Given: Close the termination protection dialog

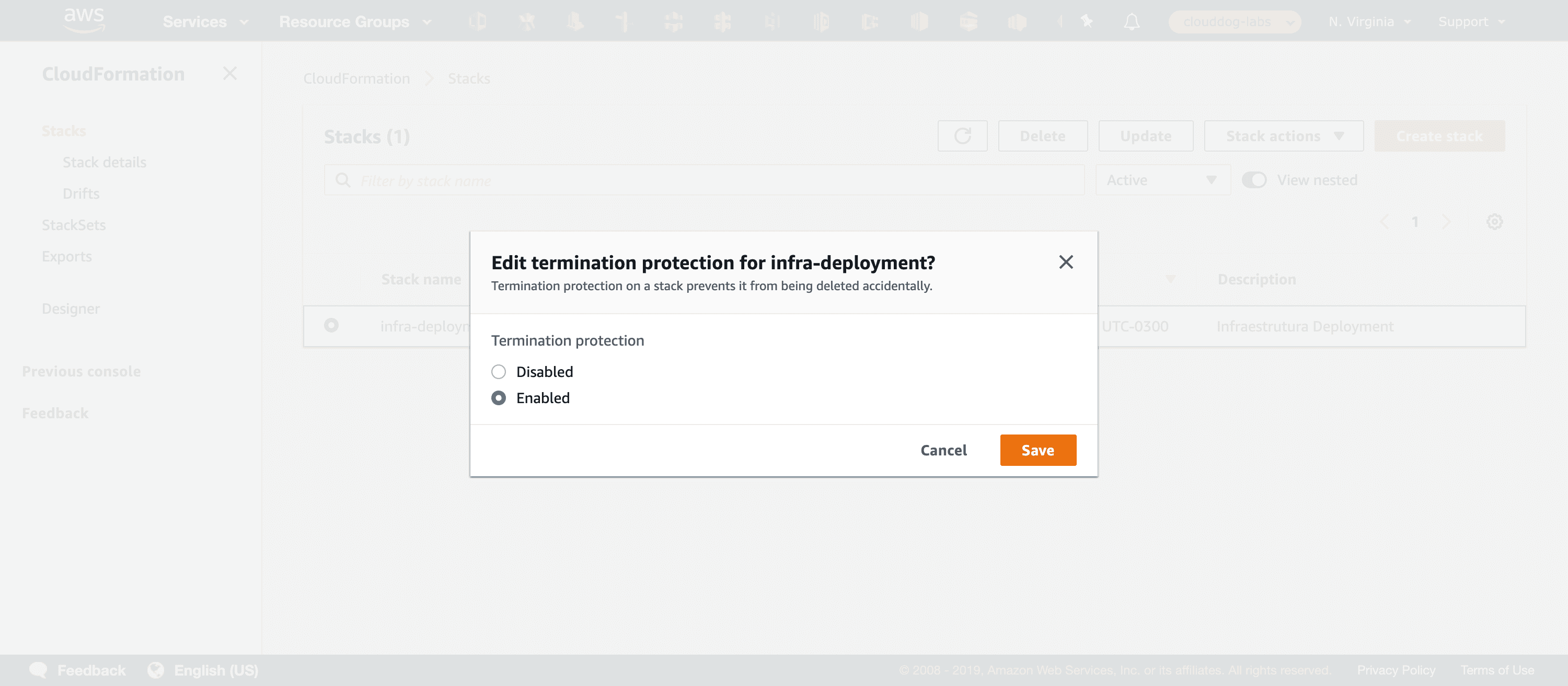Looking at the screenshot, I should (x=1065, y=262).
